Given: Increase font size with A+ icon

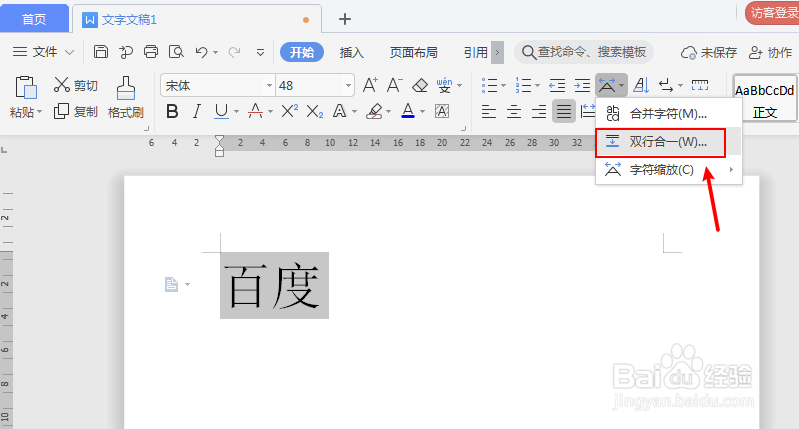Looking at the screenshot, I should [370, 85].
